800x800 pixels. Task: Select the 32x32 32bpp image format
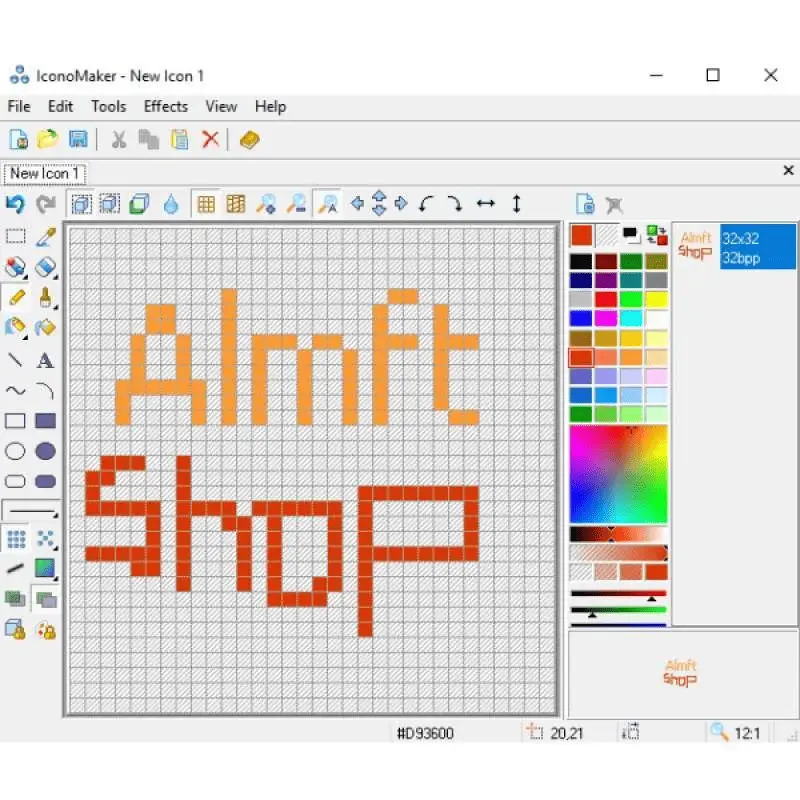tap(758, 248)
